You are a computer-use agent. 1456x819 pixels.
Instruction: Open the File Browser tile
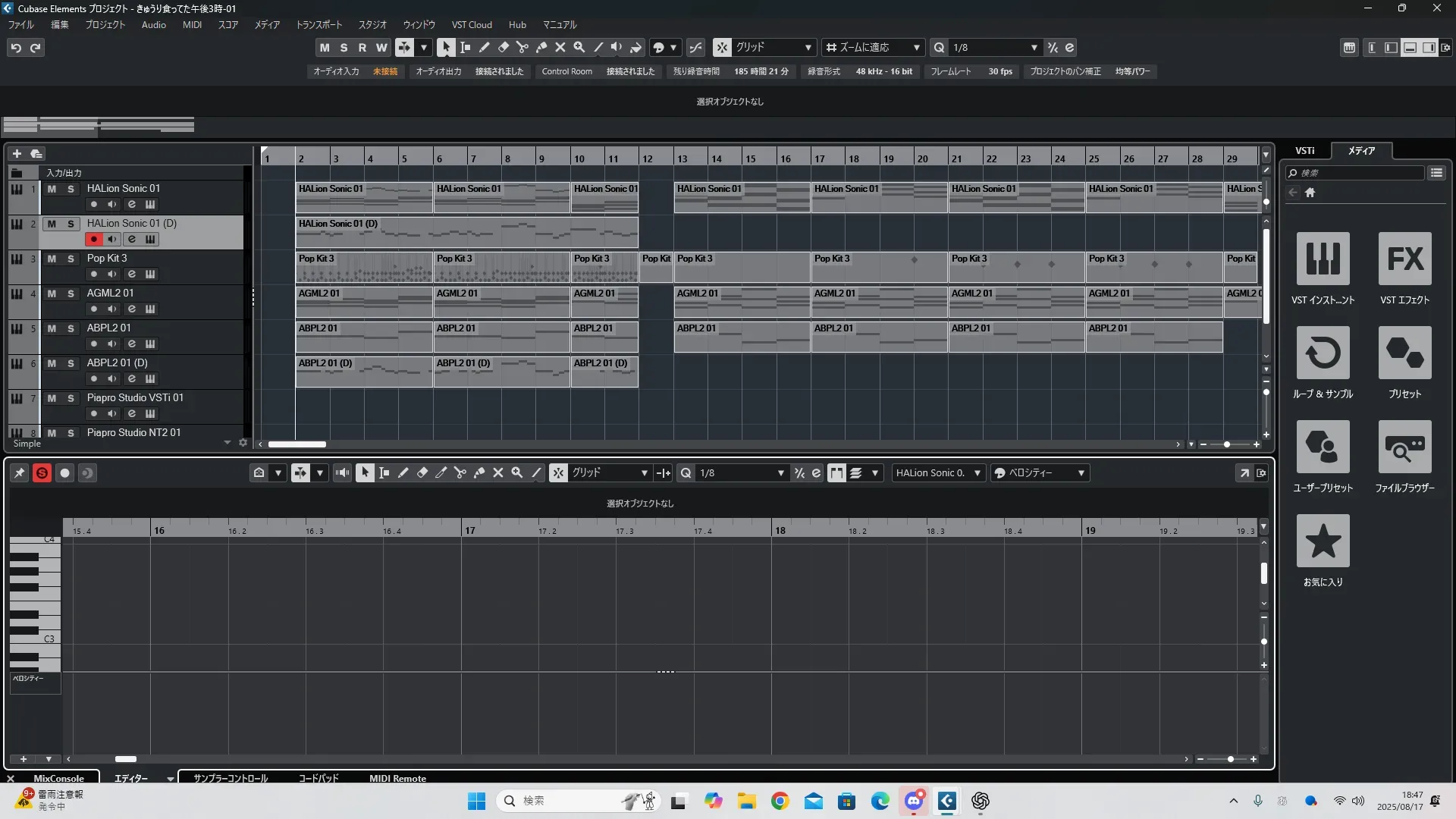pos(1404,447)
